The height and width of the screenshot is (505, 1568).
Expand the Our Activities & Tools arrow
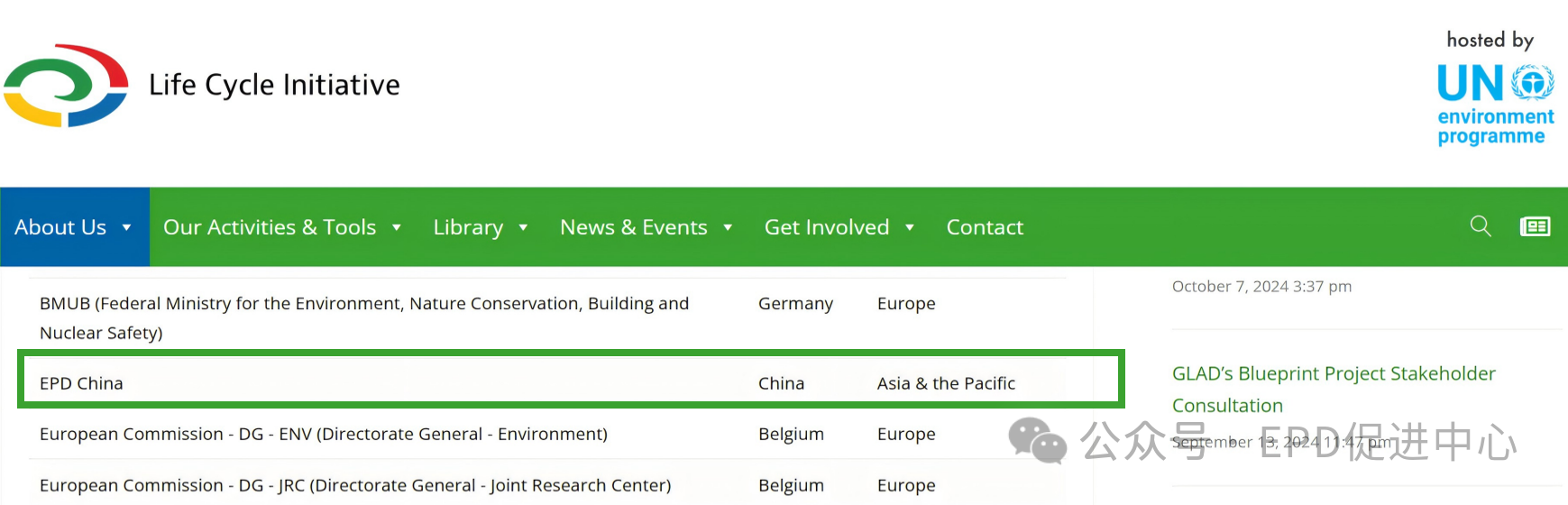click(396, 227)
